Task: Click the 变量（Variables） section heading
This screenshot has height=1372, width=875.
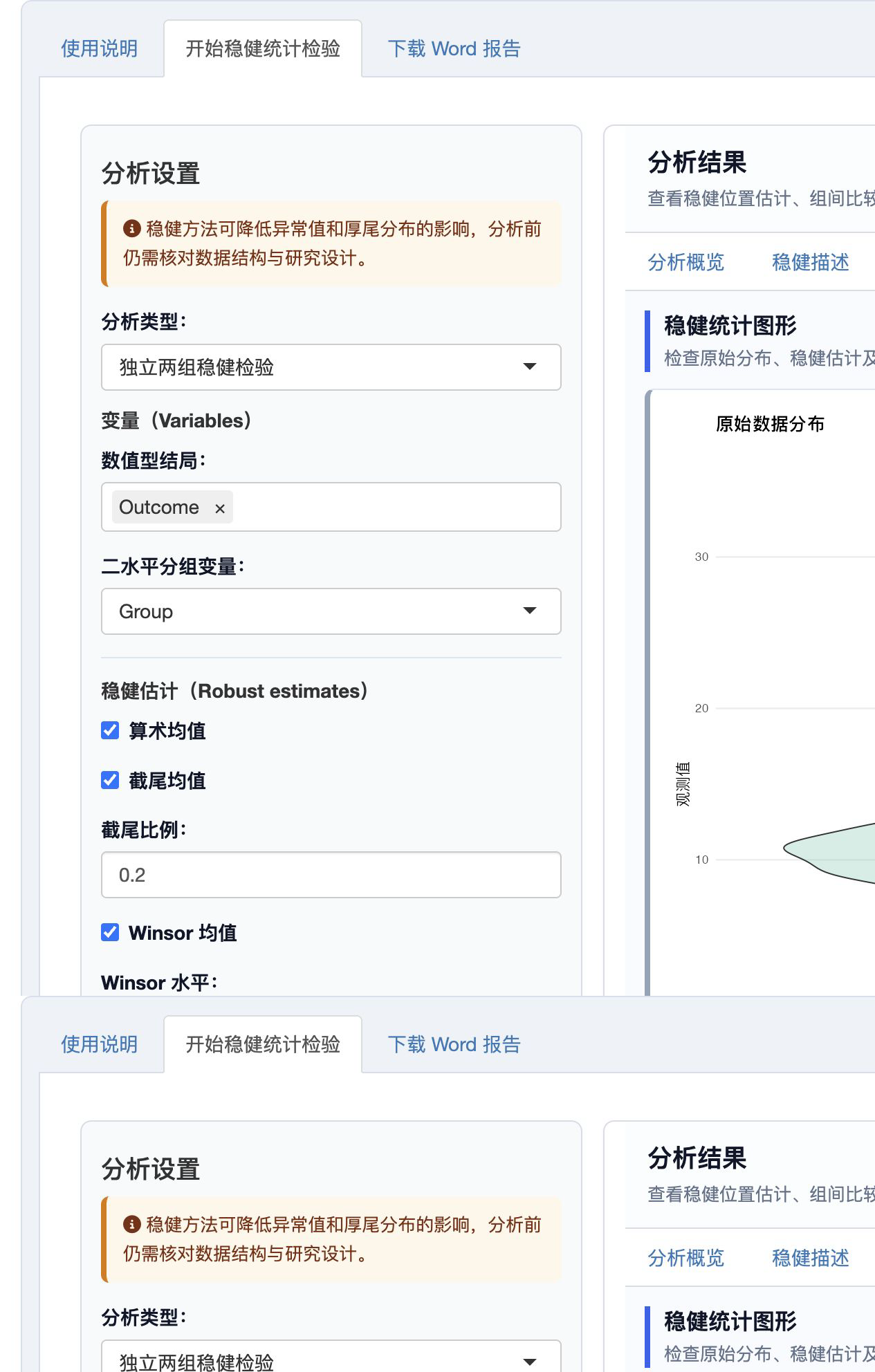Action: (x=176, y=420)
